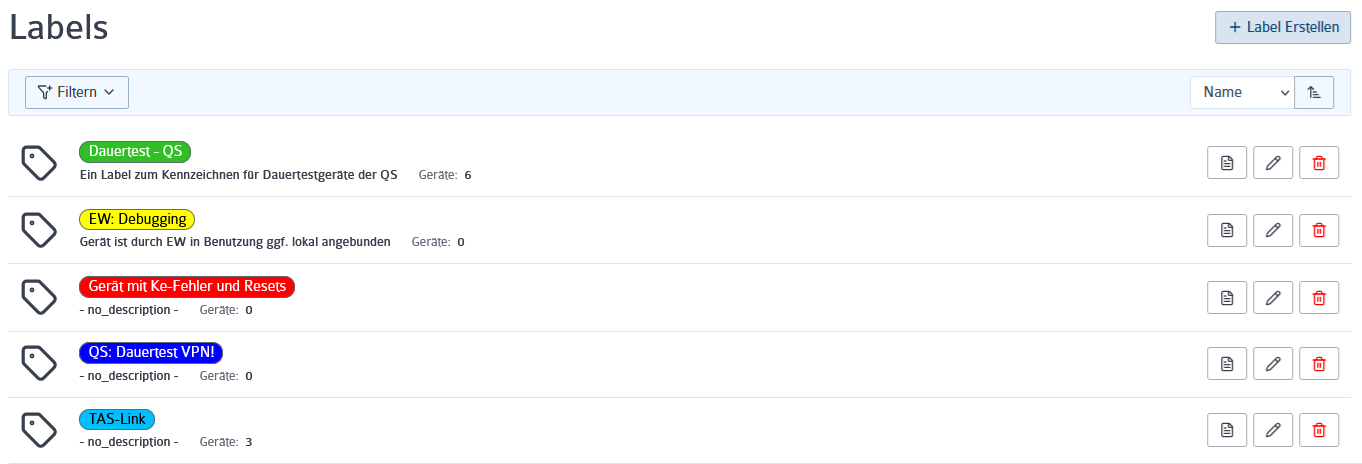Open details document for TAS-Link label
Image resolution: width=1362 pixels, height=464 pixels.
[1227, 430]
